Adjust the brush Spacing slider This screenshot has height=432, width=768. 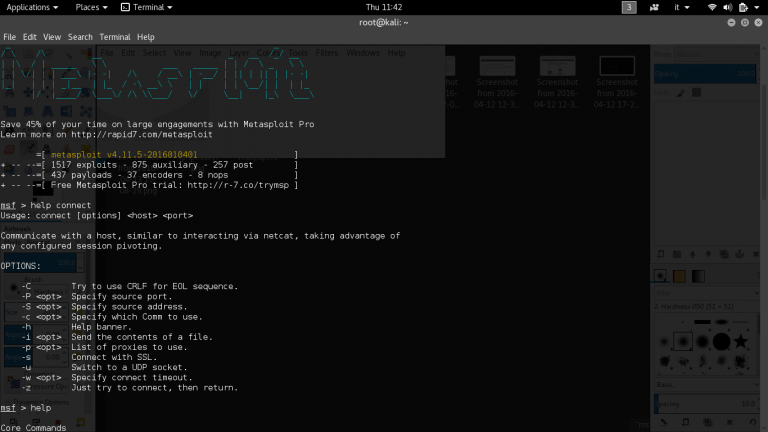[705, 404]
